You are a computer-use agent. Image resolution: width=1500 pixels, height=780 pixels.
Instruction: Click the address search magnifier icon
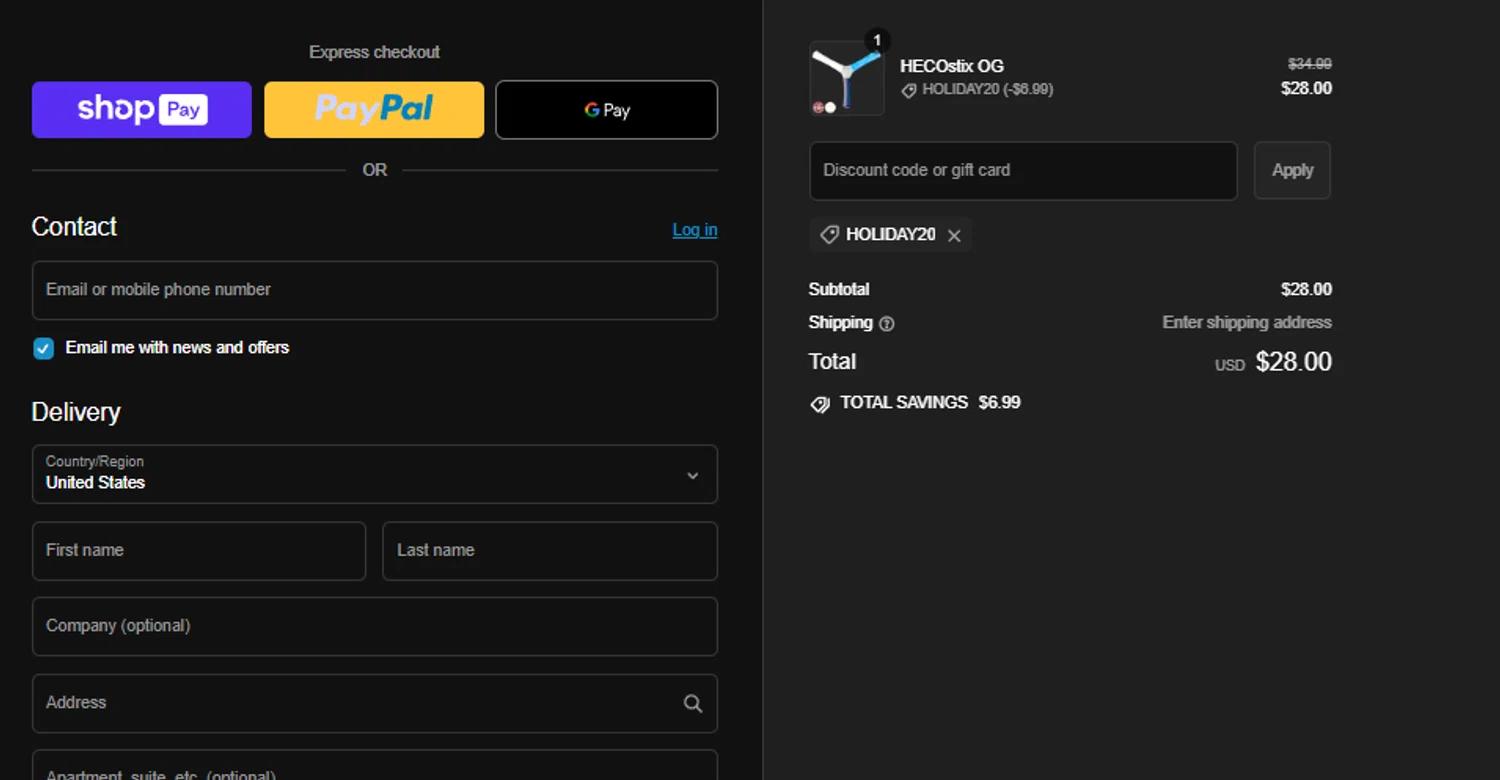692,704
